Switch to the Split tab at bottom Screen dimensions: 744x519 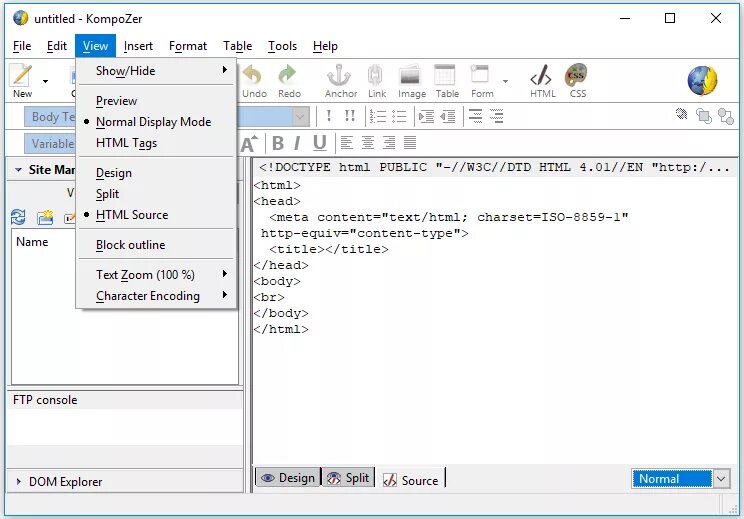(x=348, y=478)
